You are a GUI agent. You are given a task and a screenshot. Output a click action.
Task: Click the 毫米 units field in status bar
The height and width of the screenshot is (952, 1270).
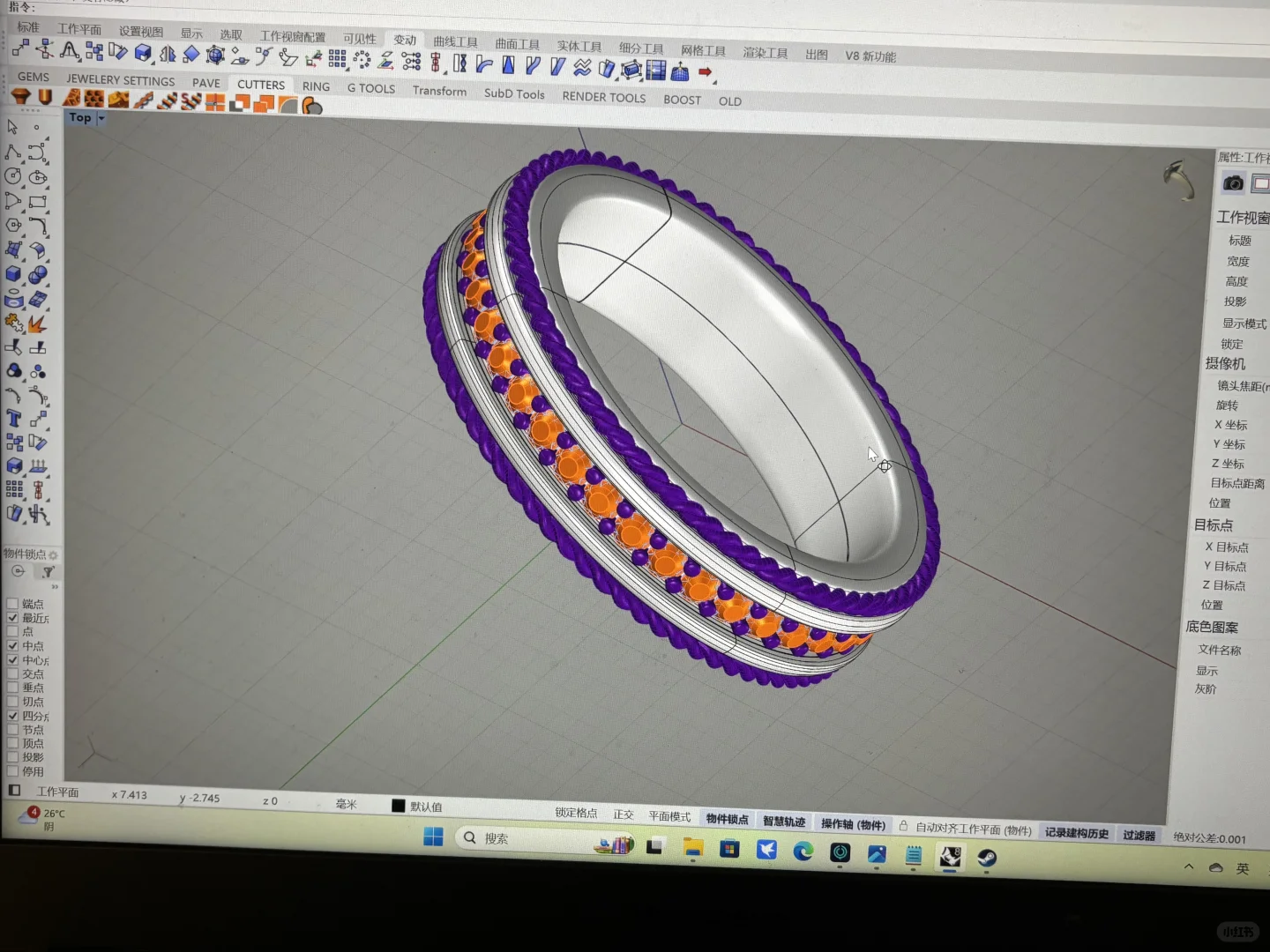(x=346, y=804)
